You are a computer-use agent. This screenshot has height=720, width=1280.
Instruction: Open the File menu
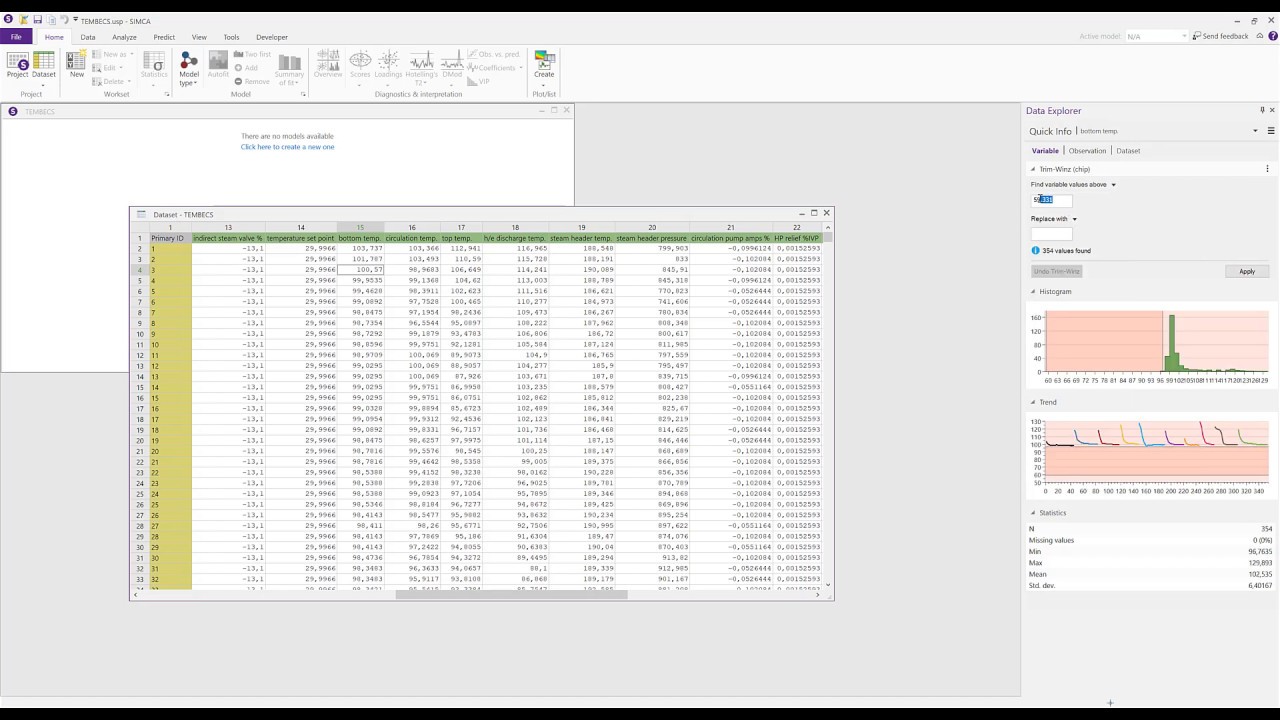(16, 37)
